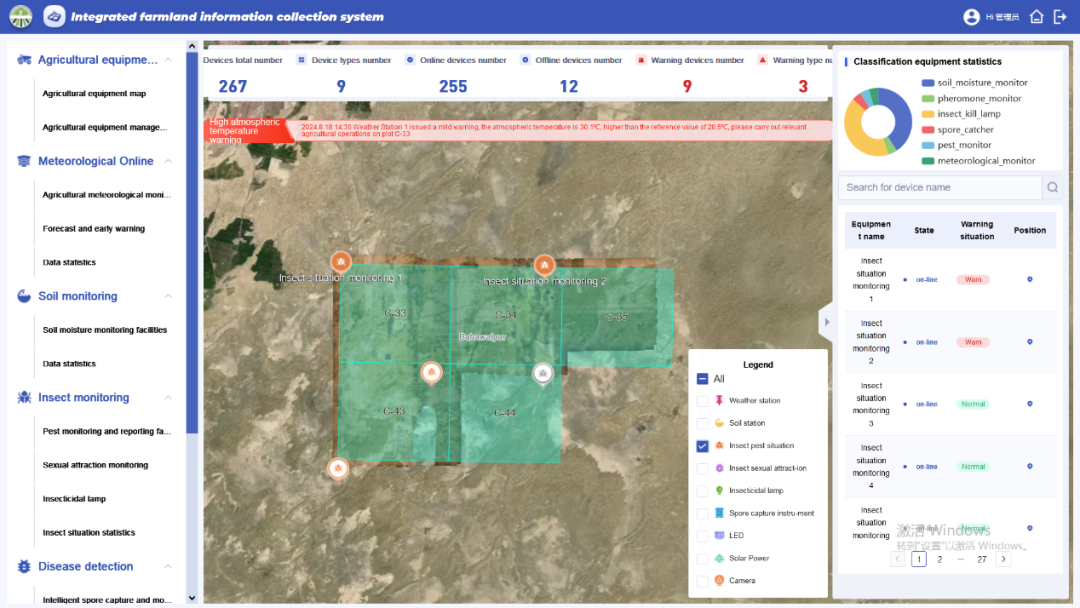Click the logout icon in header

click(1060, 17)
